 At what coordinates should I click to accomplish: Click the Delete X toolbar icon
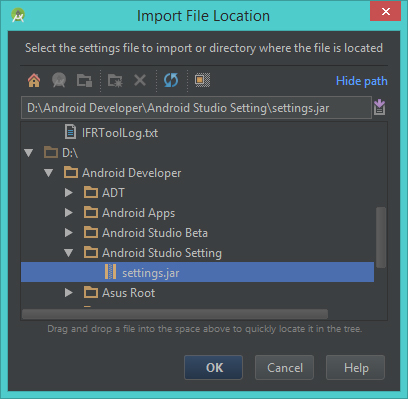click(x=140, y=80)
